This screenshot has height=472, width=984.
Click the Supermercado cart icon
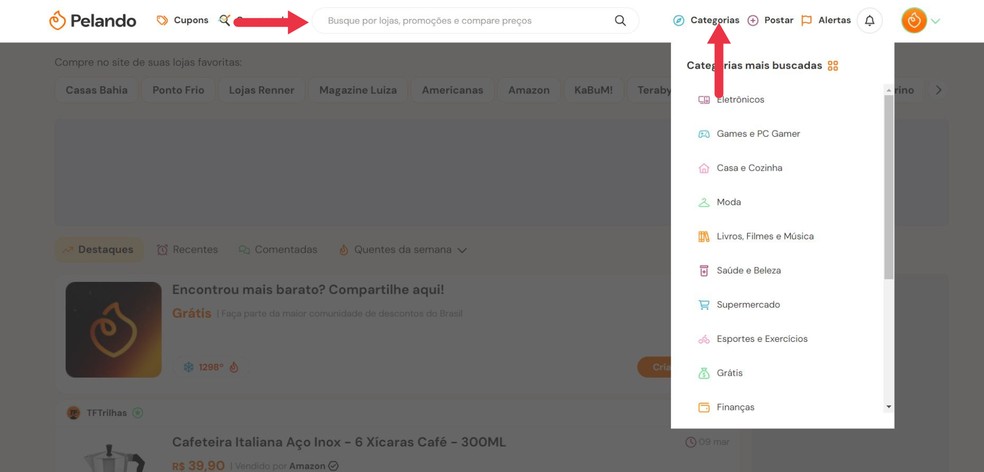click(x=704, y=305)
